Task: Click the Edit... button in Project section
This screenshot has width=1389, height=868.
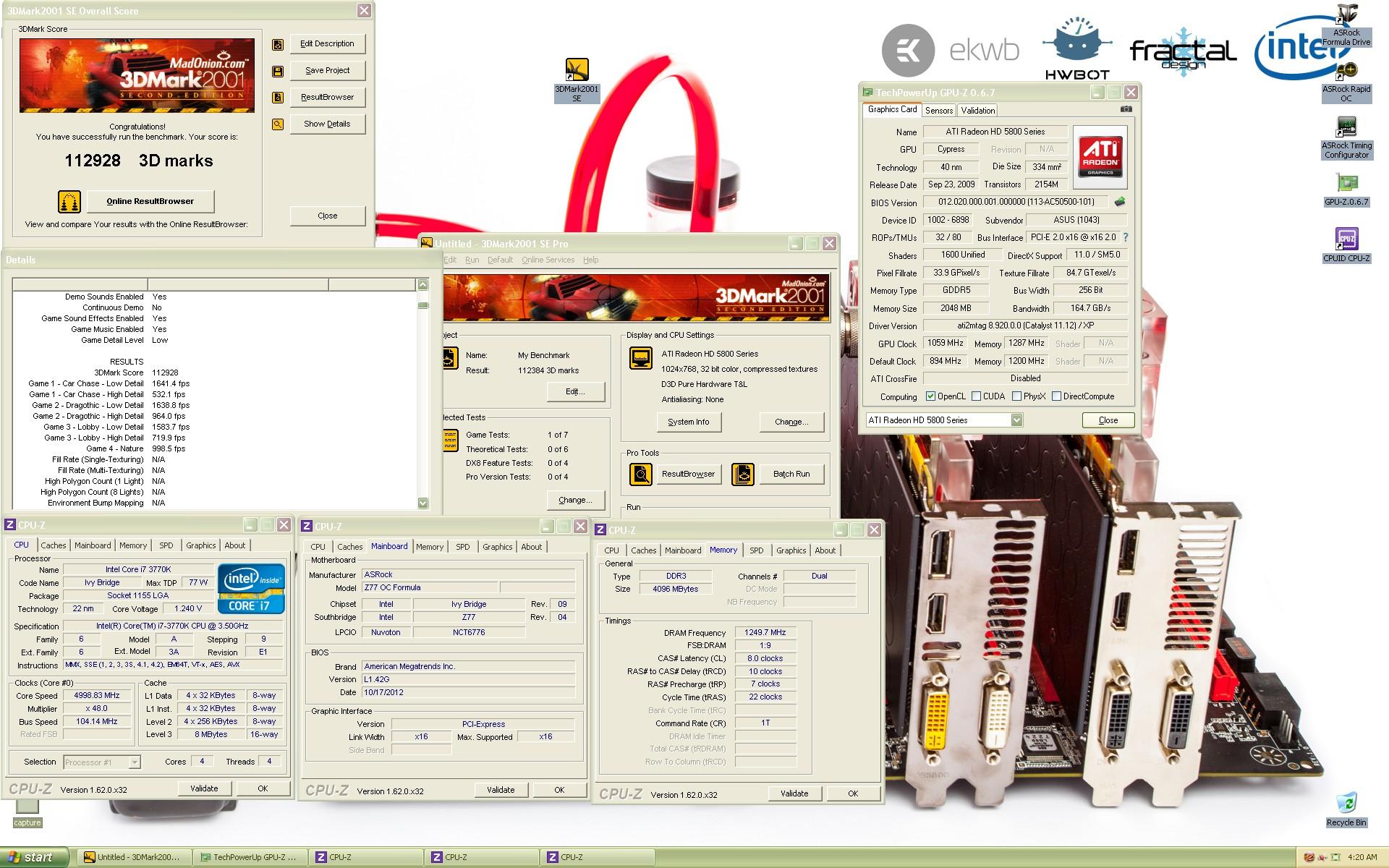Action: tap(575, 392)
